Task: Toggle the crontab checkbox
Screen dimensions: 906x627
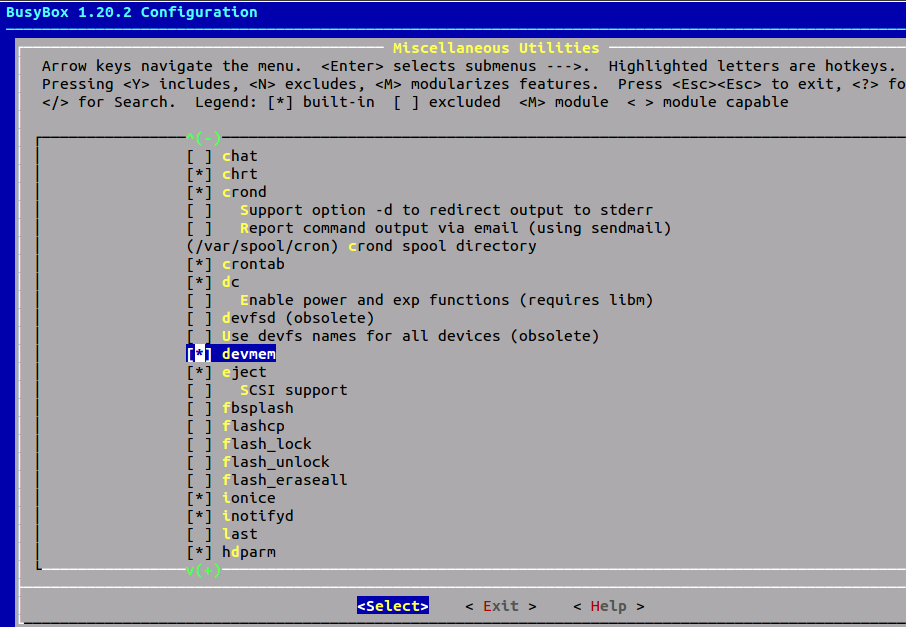Action: click(x=199, y=264)
